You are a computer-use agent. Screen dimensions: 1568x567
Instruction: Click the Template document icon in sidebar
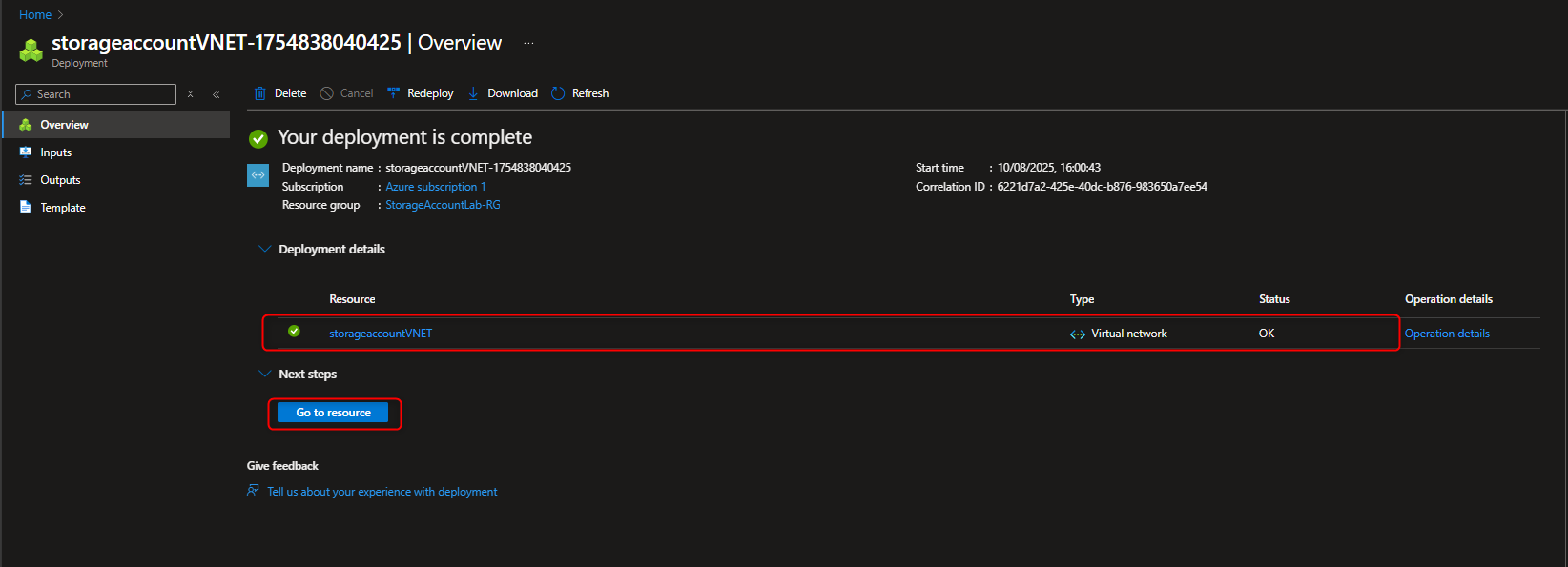26,207
